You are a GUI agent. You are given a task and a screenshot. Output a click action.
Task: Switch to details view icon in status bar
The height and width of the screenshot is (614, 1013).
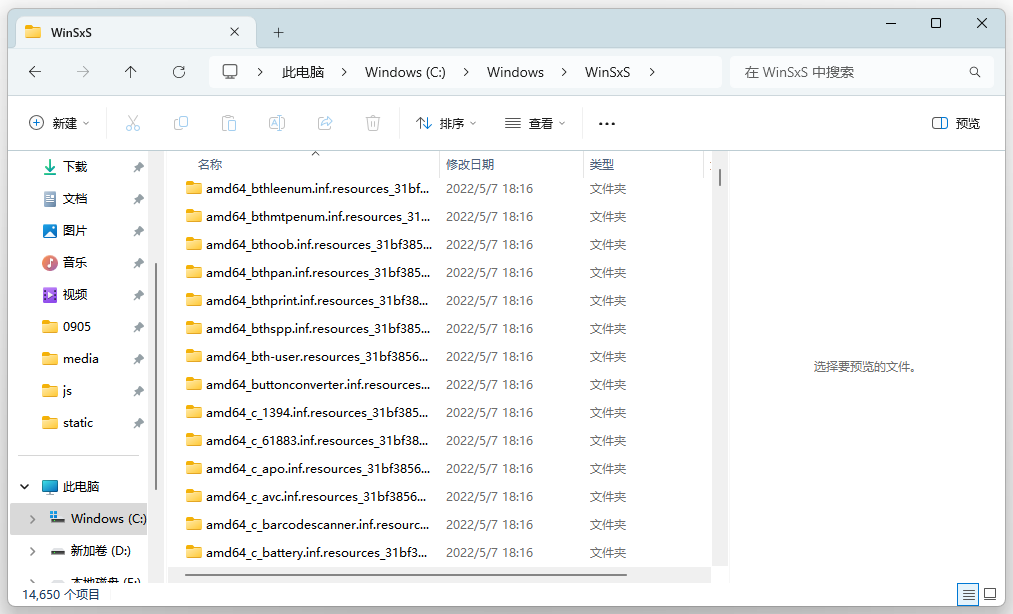click(x=968, y=594)
